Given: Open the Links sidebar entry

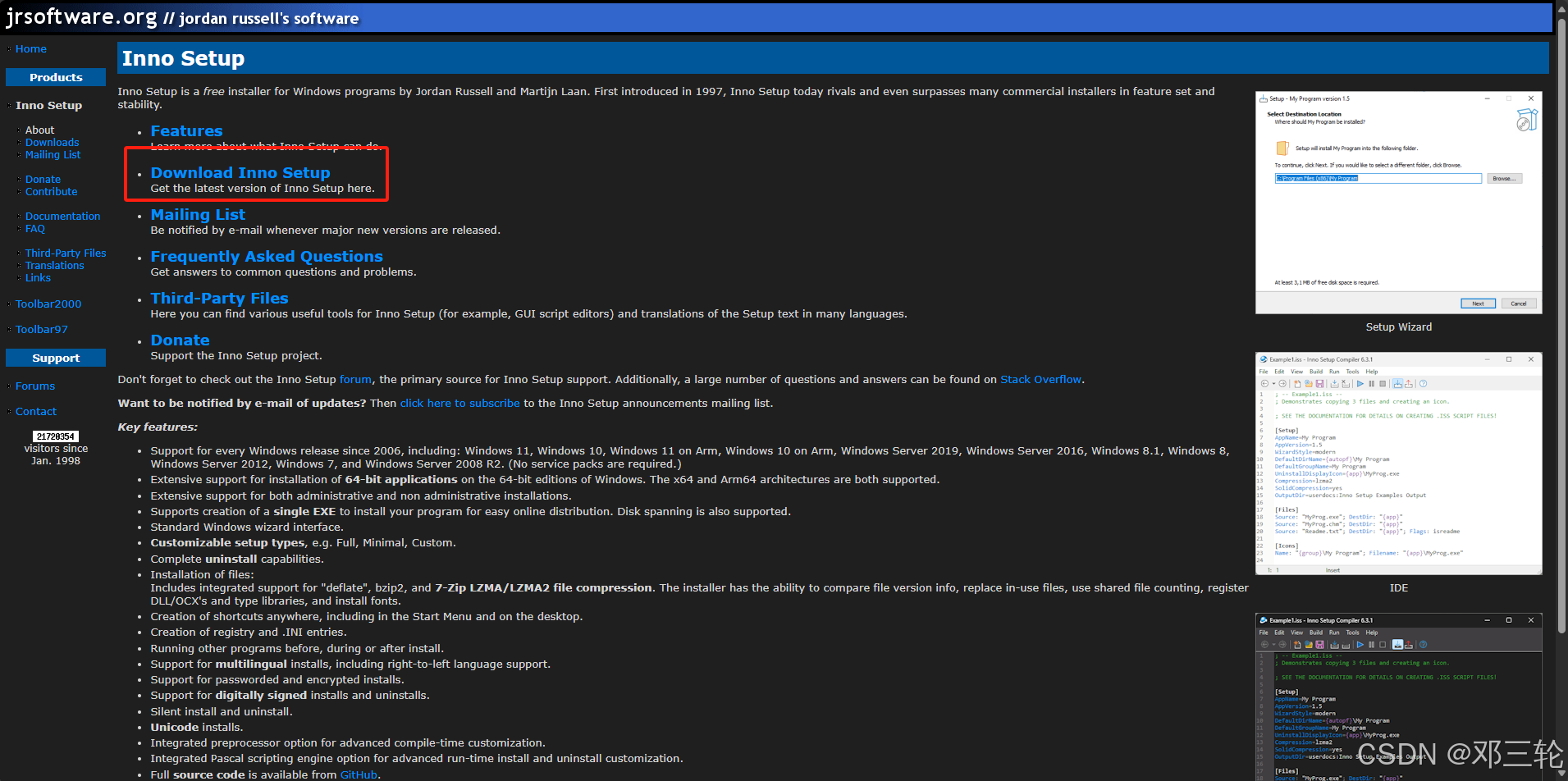Looking at the screenshot, I should click(38, 278).
